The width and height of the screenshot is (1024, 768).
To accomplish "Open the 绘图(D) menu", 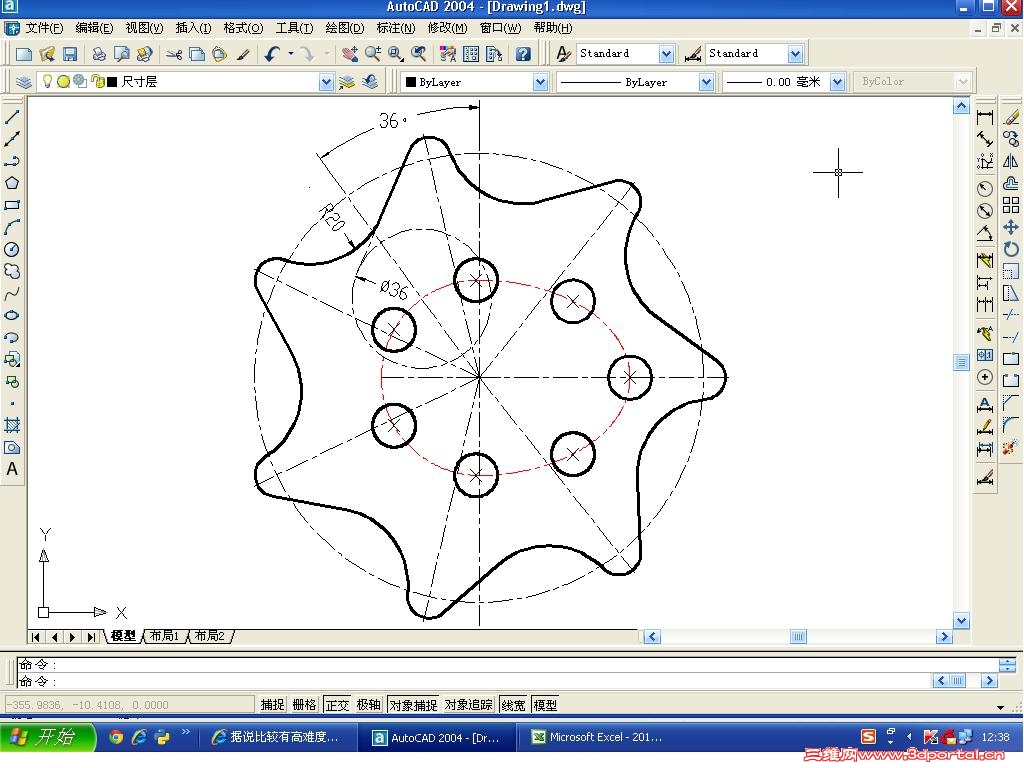I will pyautogui.click(x=345, y=28).
